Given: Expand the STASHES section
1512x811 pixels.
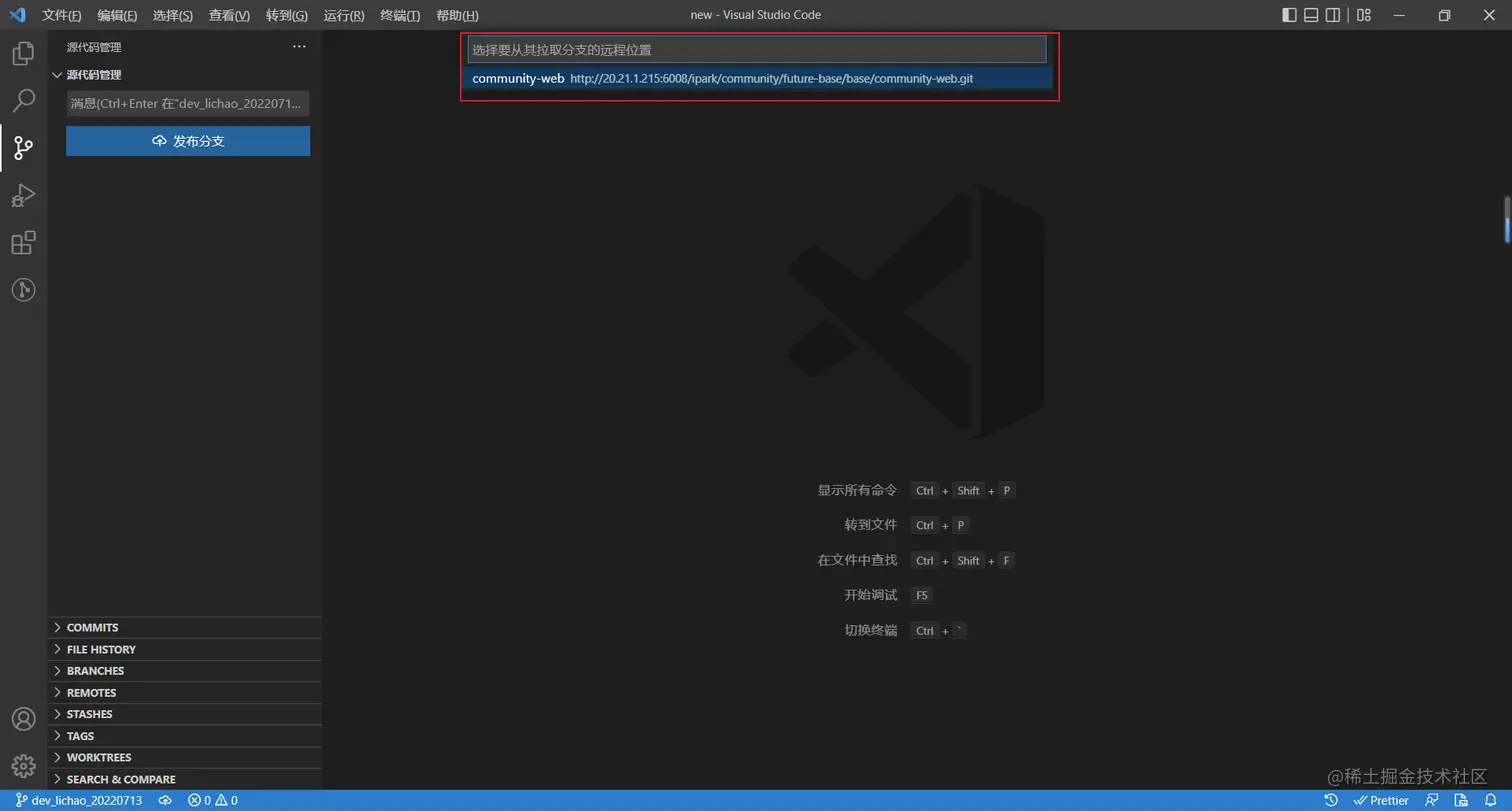Looking at the screenshot, I should coord(185,714).
